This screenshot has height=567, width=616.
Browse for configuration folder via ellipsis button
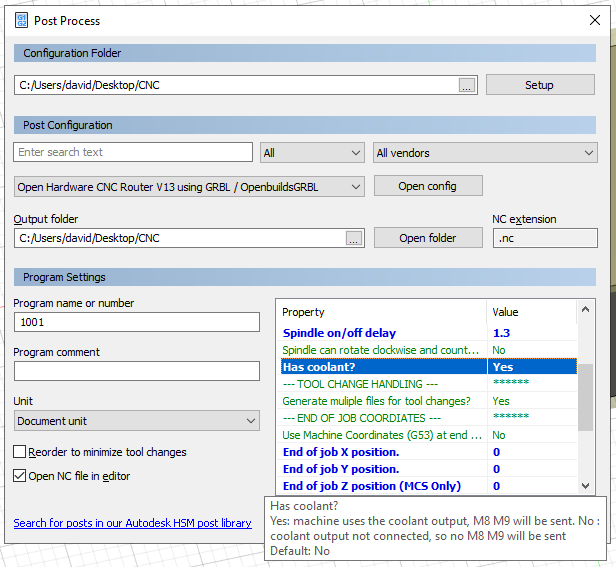point(467,86)
